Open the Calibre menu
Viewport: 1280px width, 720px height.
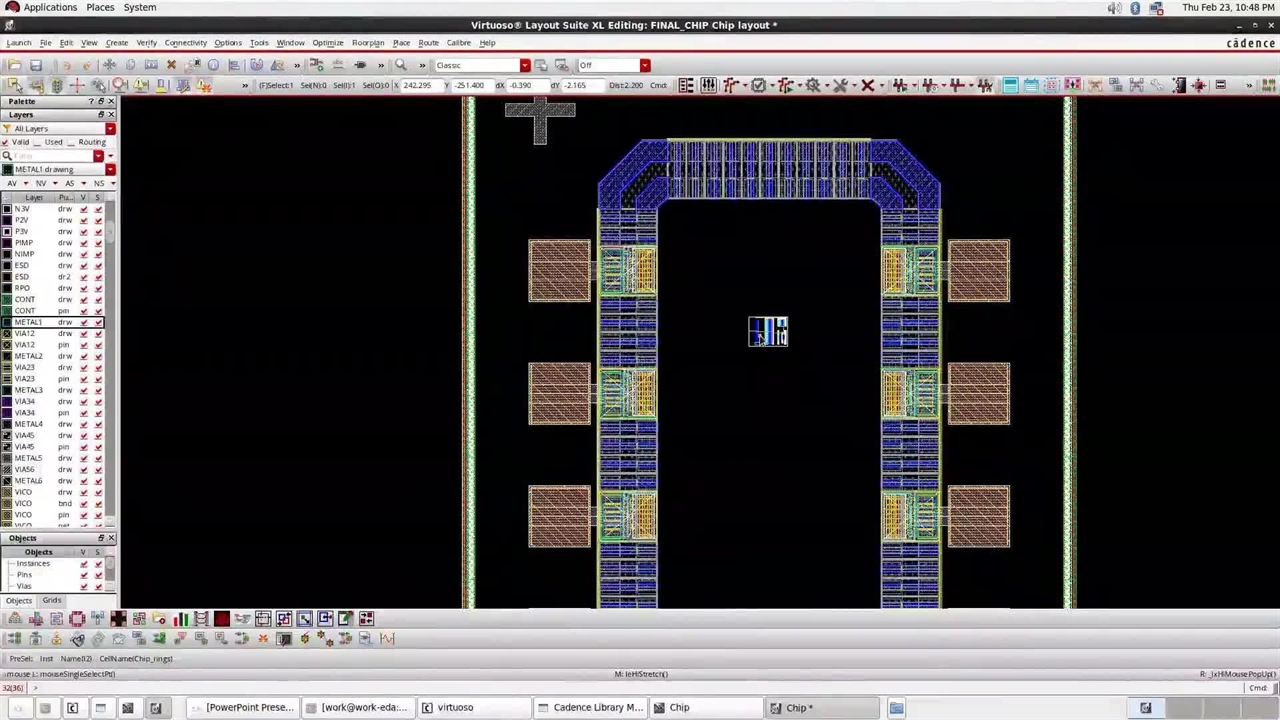458,43
